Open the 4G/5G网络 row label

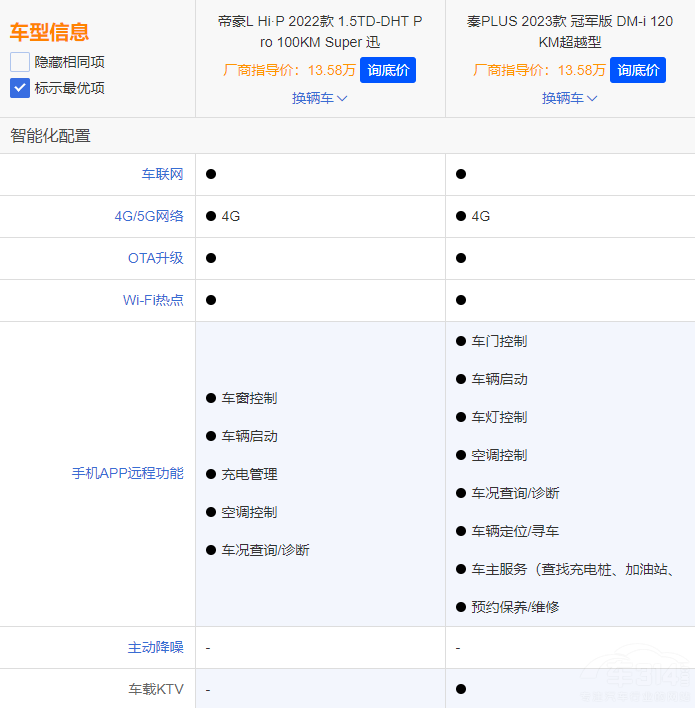pos(149,216)
